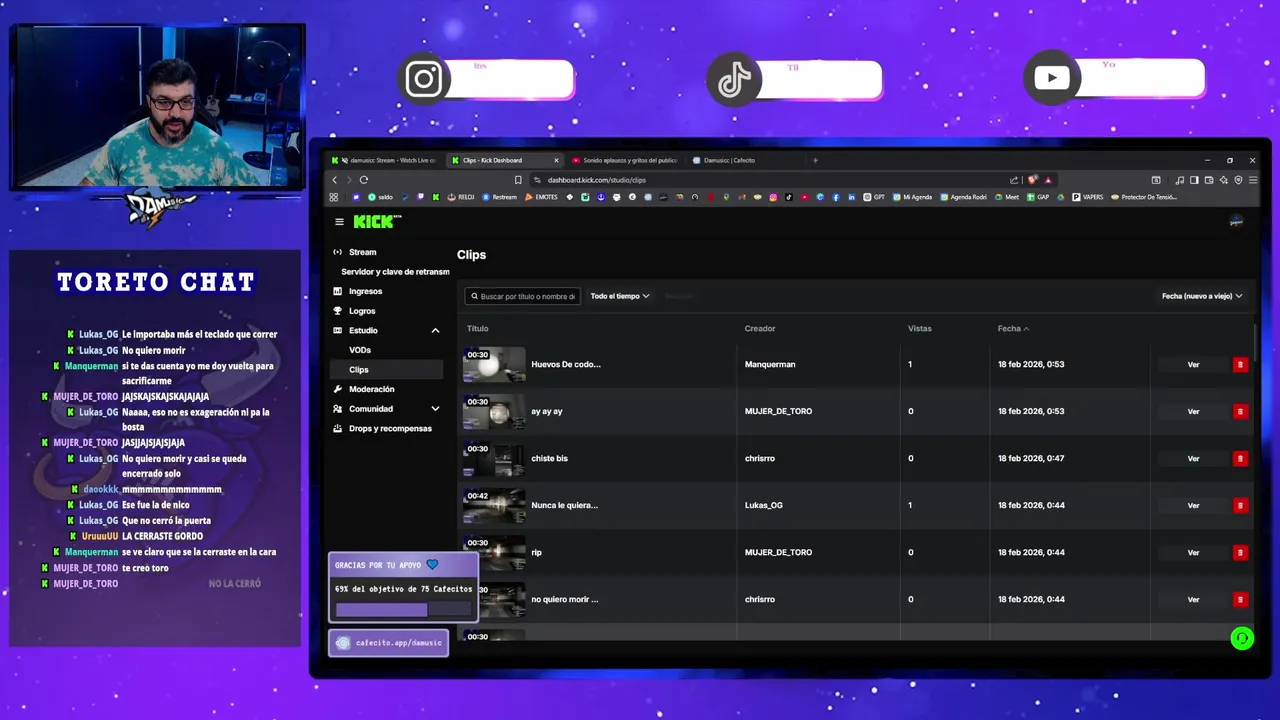The height and width of the screenshot is (720, 1280).
Task: Open the RELOJ bookmark
Action: click(461, 197)
